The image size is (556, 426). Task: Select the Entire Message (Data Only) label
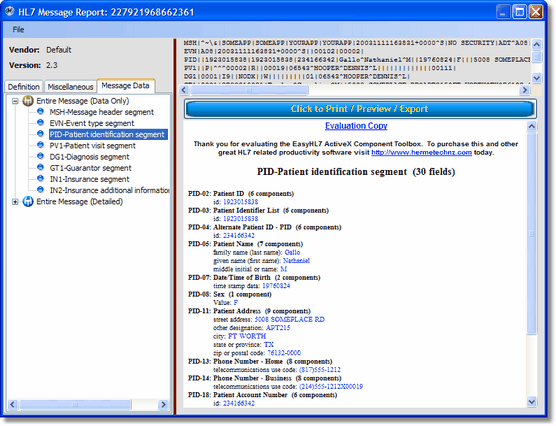click(x=83, y=101)
